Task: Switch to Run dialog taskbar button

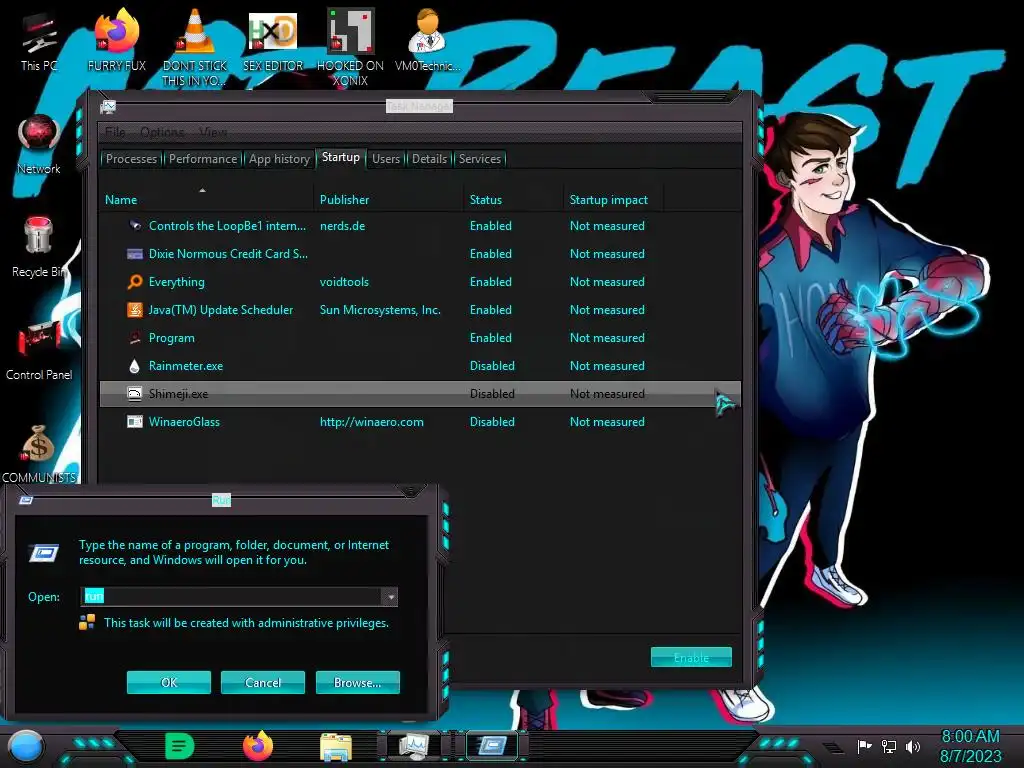Action: pos(492,746)
